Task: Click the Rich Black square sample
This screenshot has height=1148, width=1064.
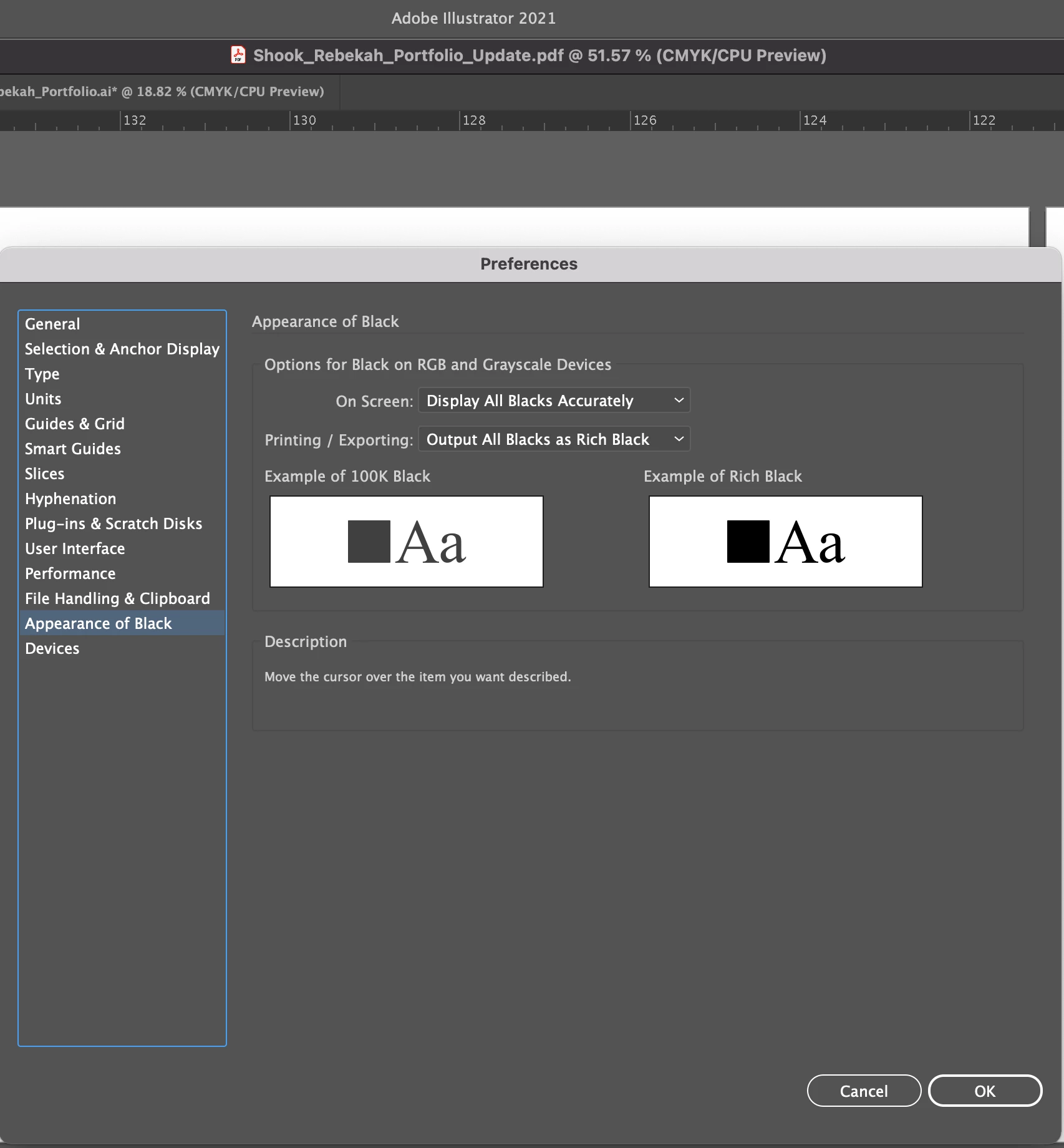Action: click(x=748, y=542)
